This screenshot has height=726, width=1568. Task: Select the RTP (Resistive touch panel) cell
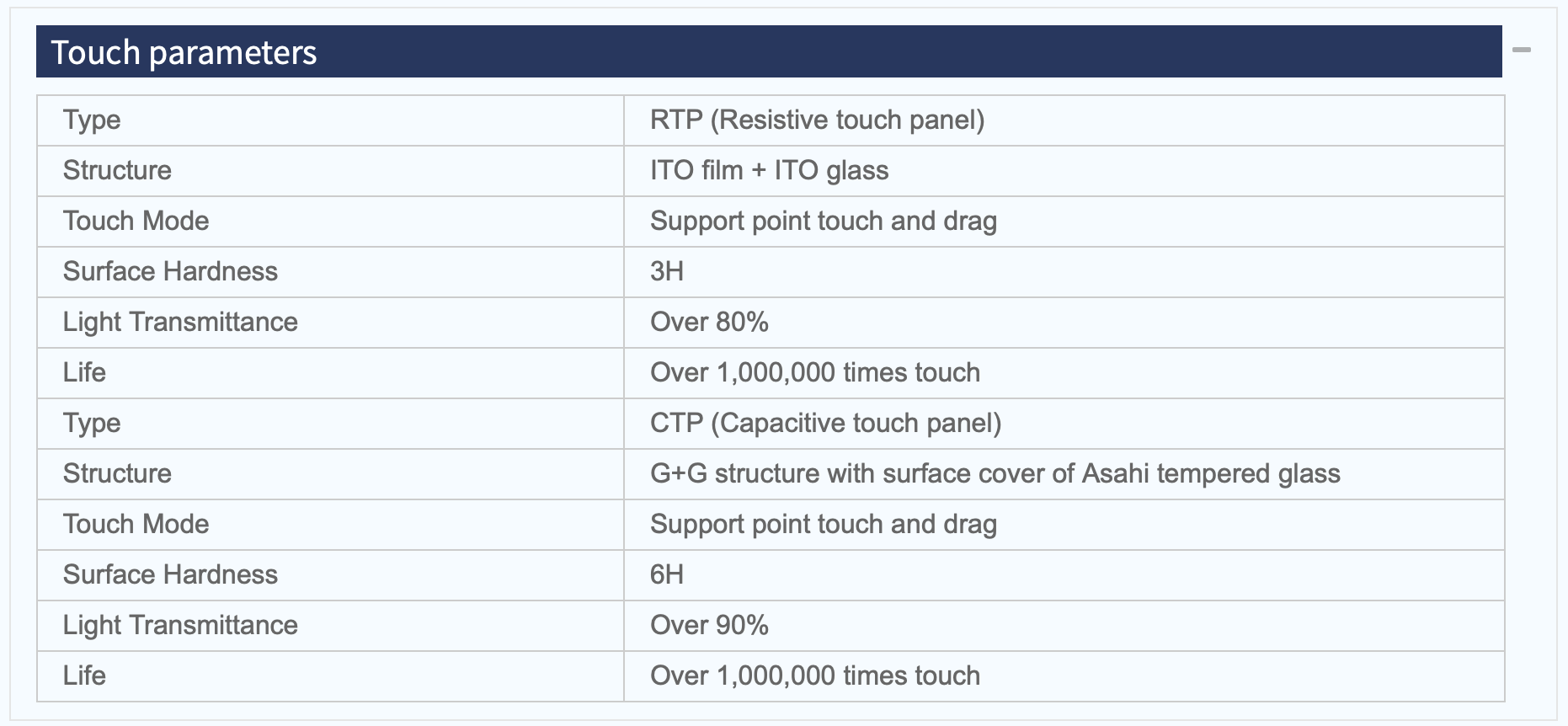1064,120
